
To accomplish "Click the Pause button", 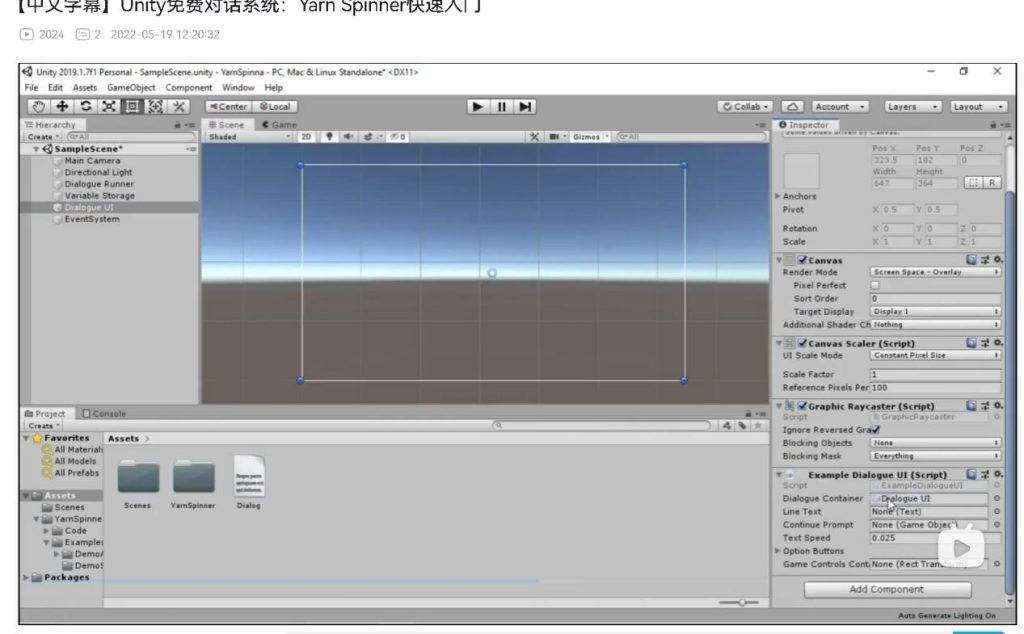I will (x=502, y=106).
